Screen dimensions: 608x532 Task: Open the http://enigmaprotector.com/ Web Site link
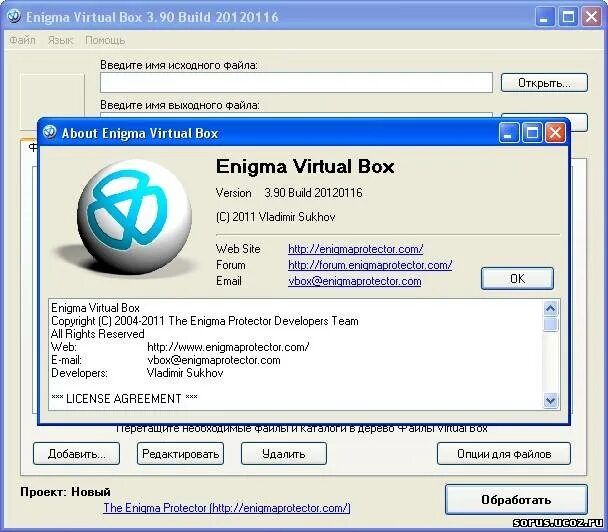(356, 249)
